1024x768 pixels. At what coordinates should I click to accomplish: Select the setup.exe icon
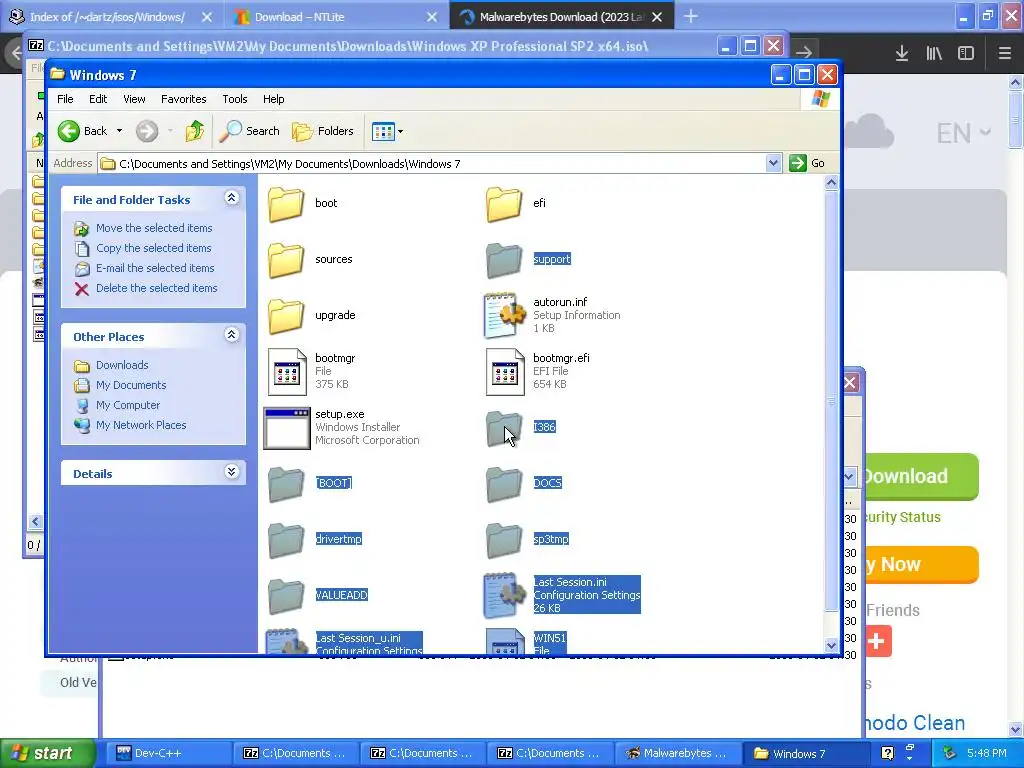point(287,428)
